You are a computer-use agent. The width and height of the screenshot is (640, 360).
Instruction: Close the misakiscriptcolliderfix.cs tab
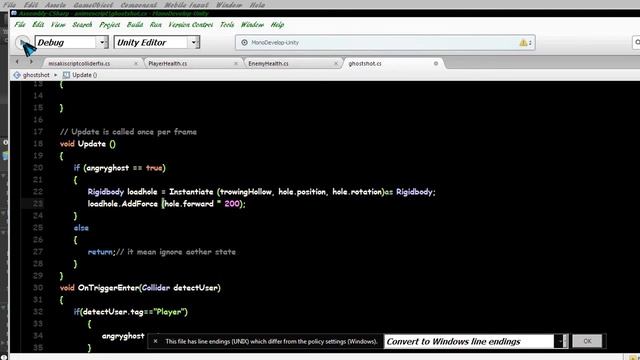[x=136, y=64]
